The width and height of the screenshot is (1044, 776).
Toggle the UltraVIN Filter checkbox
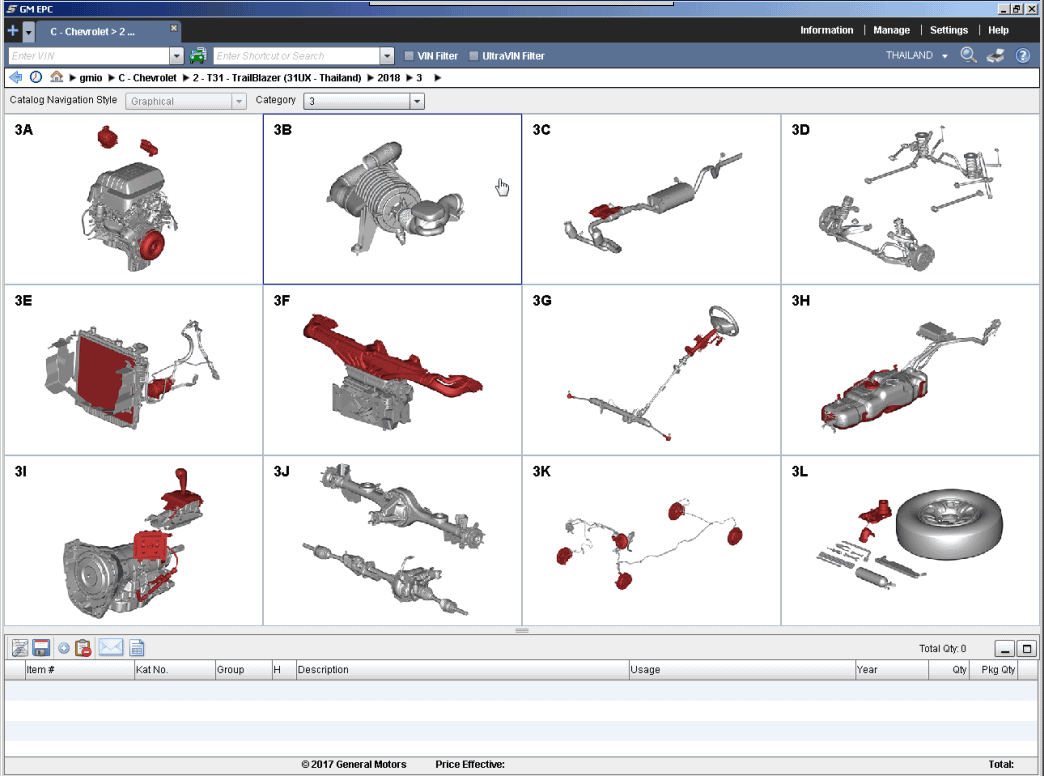tap(474, 56)
